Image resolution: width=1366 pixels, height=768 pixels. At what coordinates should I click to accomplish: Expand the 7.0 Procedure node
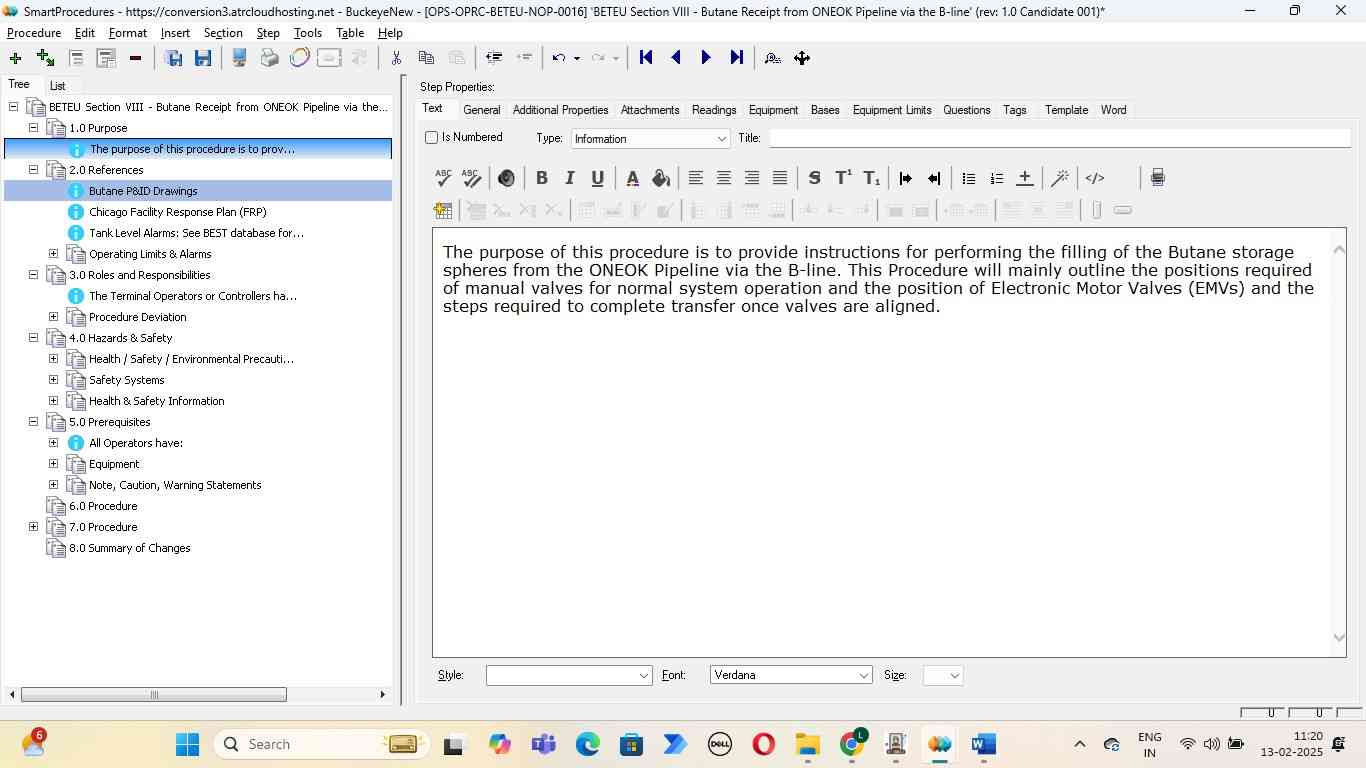point(33,527)
